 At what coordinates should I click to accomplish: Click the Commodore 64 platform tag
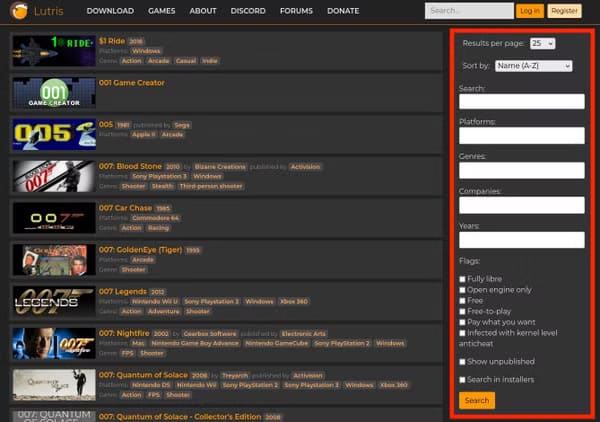pyautogui.click(x=155, y=218)
